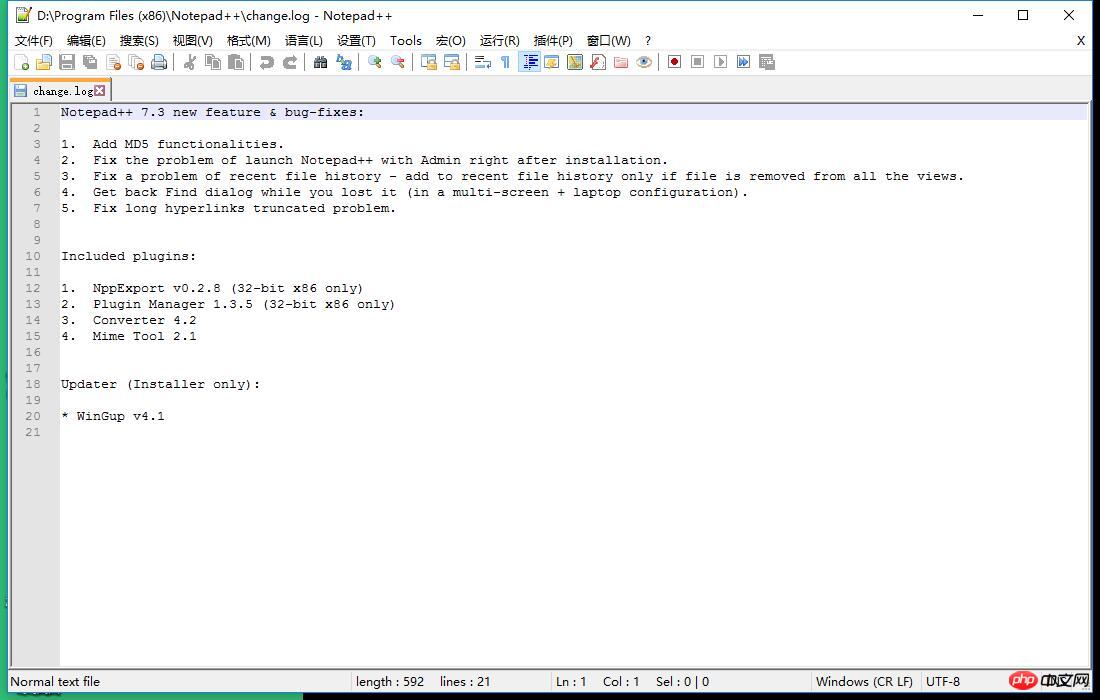
Task: Undo the last action
Action: pos(267,62)
